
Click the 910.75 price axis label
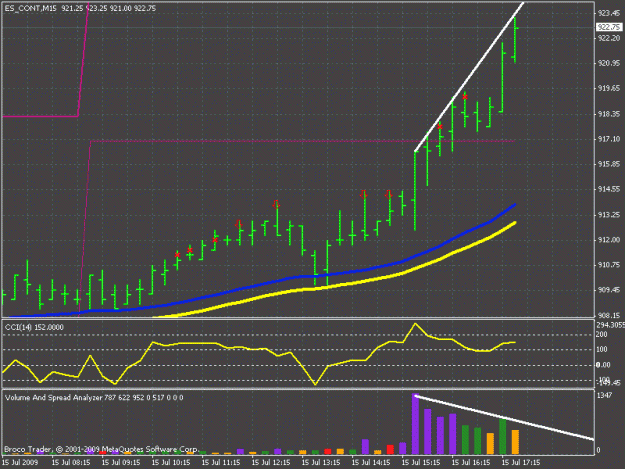click(x=609, y=265)
